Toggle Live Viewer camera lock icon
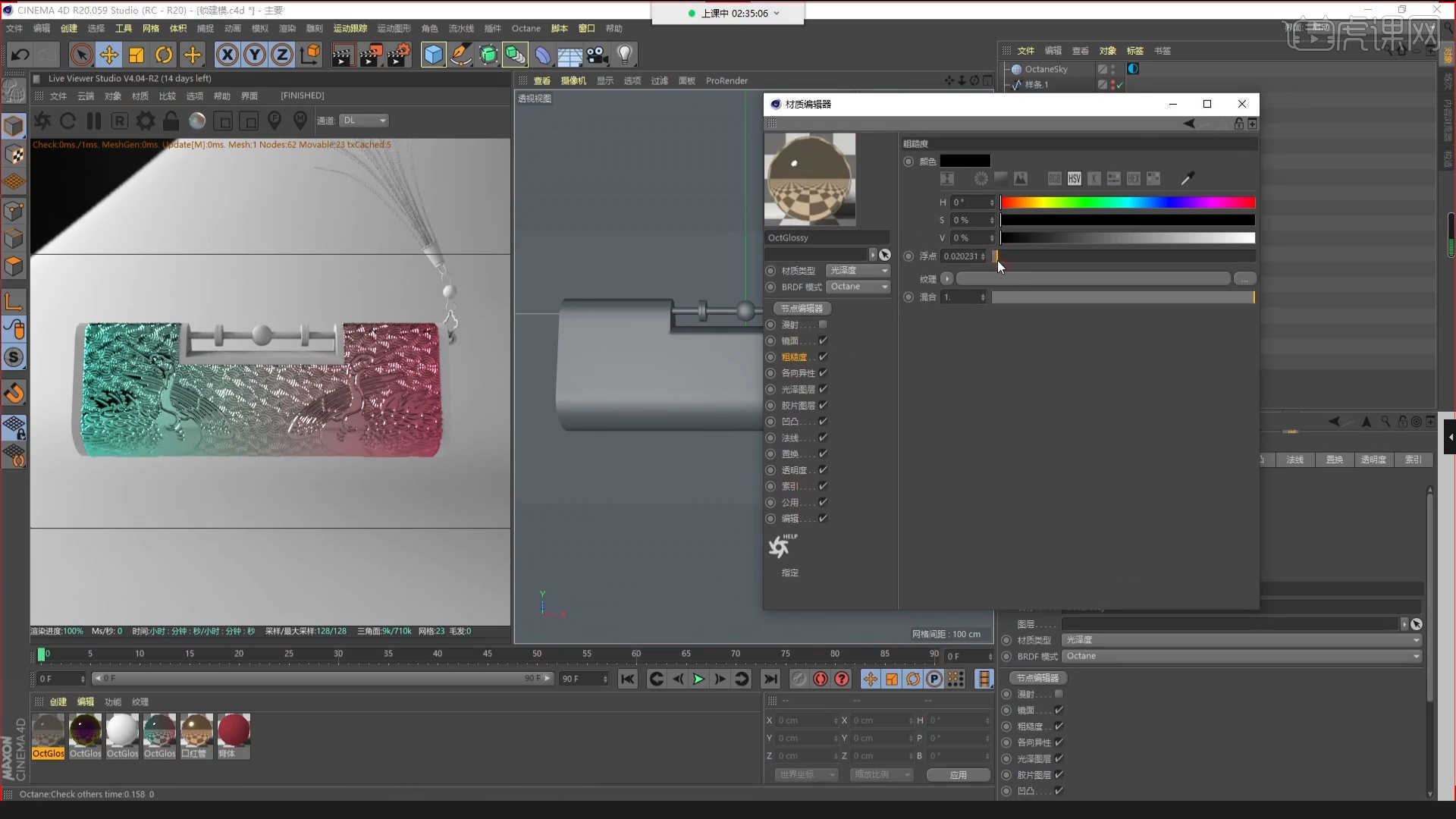This screenshot has width=1456, height=819. pyautogui.click(x=171, y=121)
